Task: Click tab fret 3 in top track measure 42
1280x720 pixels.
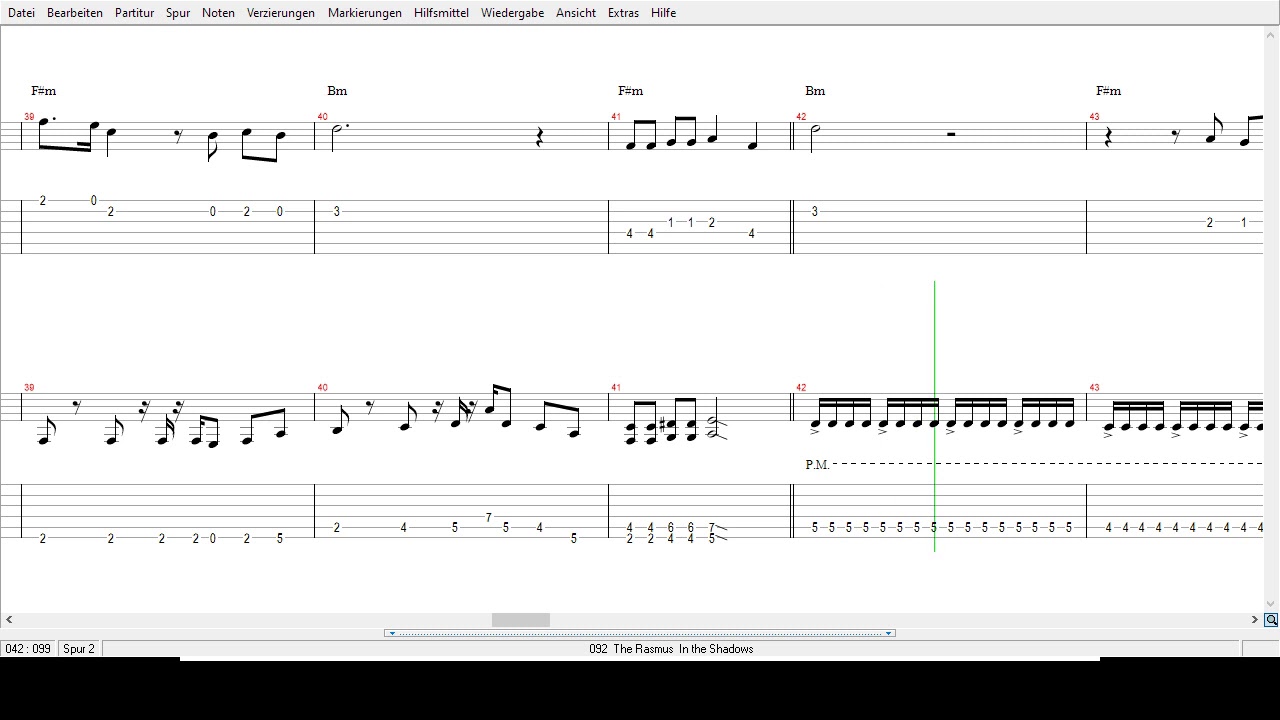Action: pyautogui.click(x=815, y=212)
